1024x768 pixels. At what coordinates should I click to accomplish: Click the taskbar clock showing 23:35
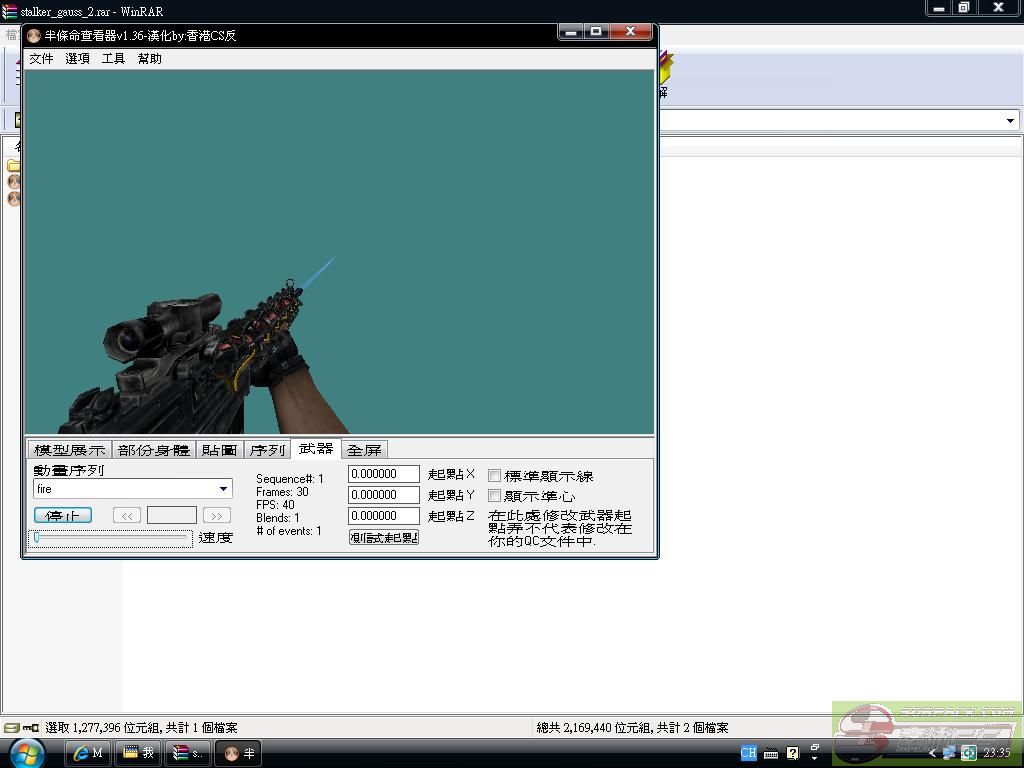997,753
